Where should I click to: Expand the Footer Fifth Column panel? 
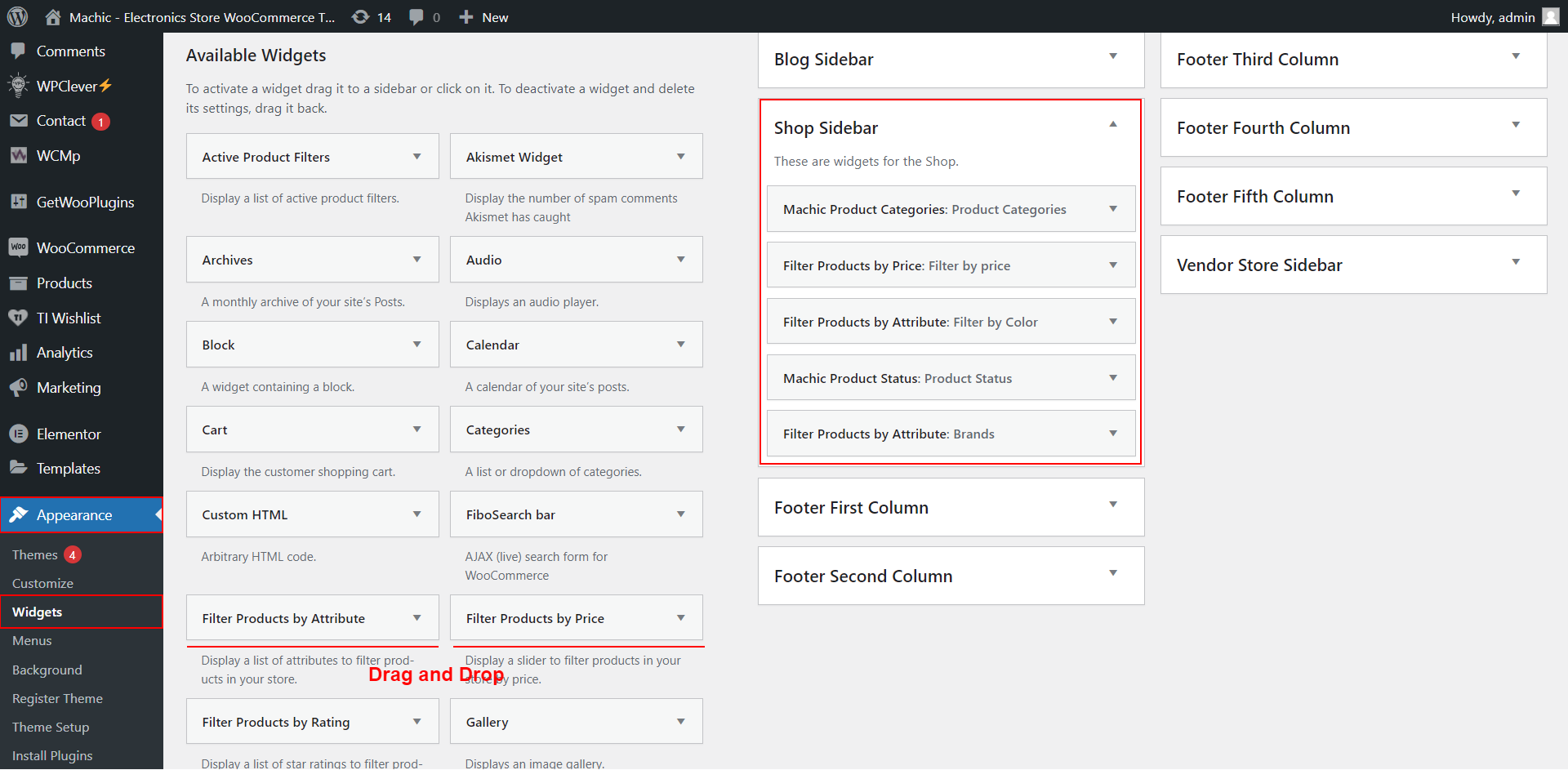1515,194
